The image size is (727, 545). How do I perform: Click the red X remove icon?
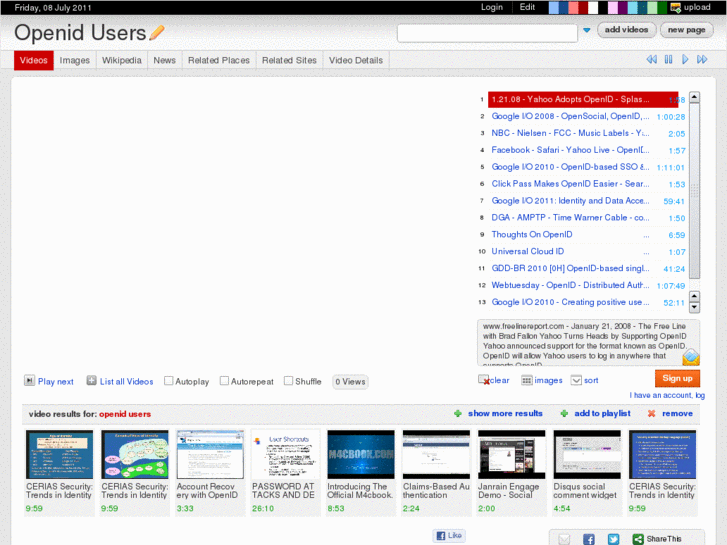coord(652,413)
